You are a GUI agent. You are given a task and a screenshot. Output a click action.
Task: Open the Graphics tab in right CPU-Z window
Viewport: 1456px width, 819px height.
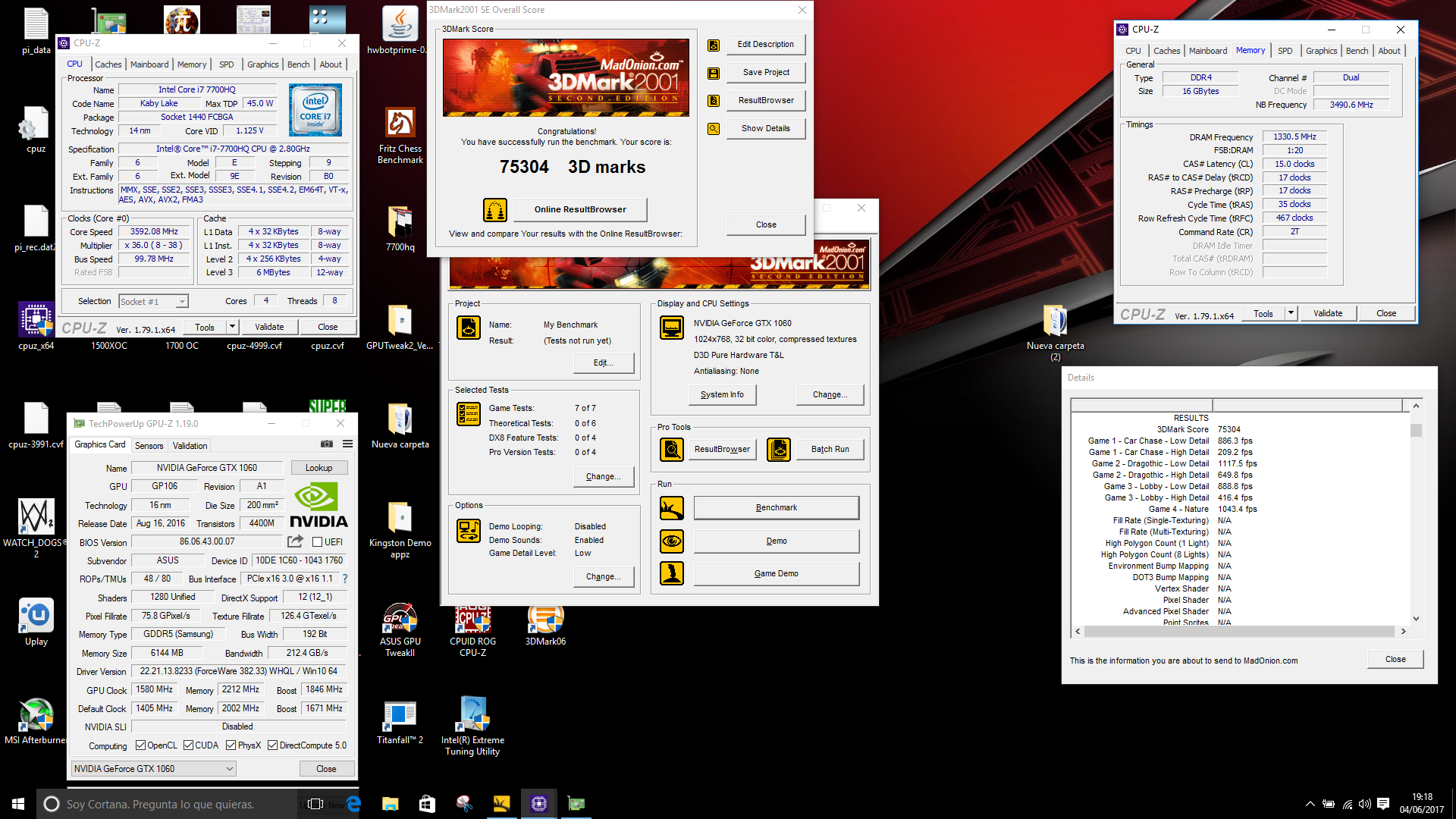[x=1321, y=51]
